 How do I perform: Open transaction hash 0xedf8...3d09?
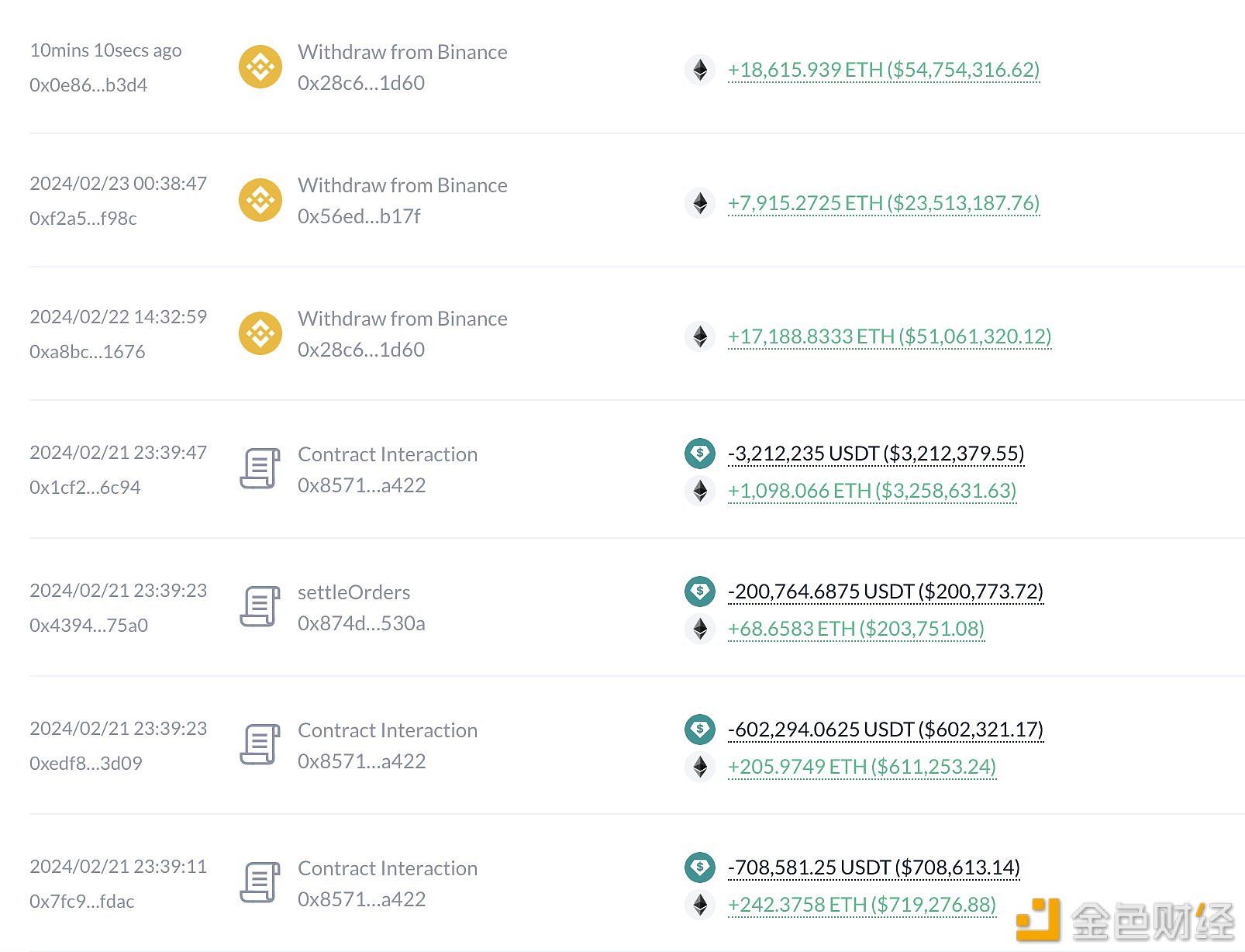pos(86,764)
